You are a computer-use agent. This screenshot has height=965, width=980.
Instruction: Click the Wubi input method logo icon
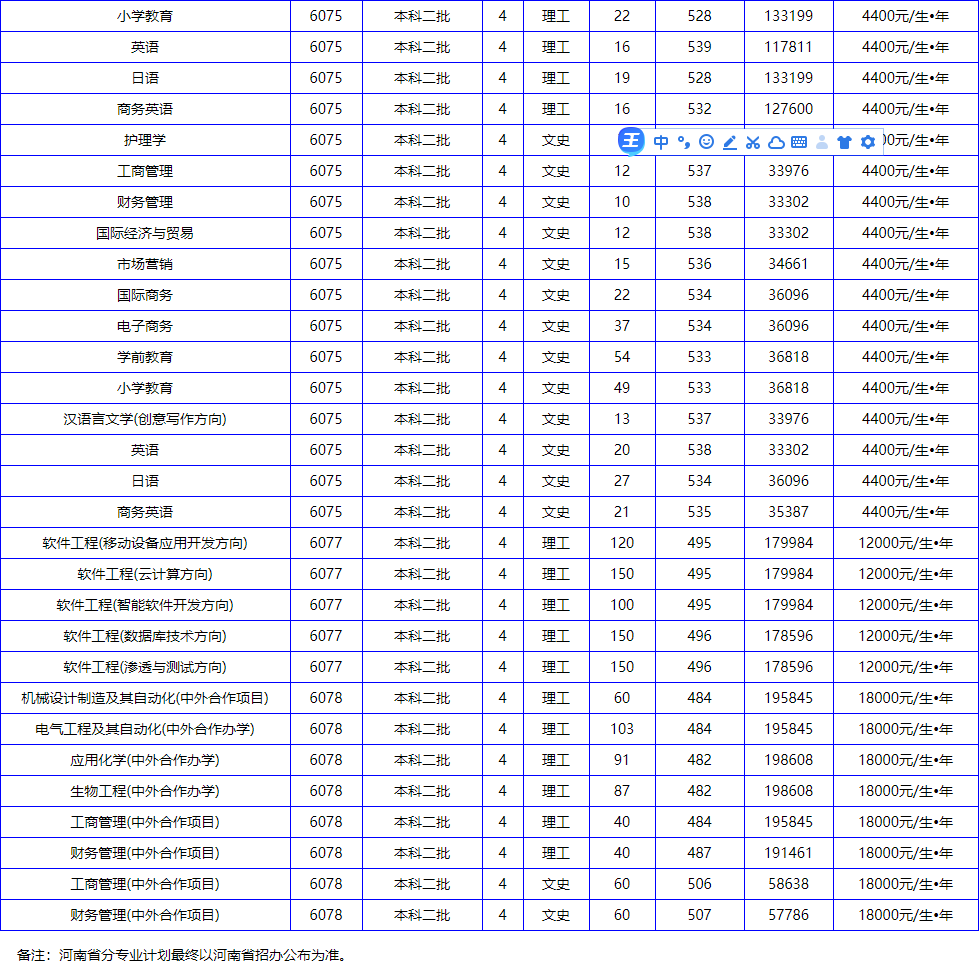631,141
